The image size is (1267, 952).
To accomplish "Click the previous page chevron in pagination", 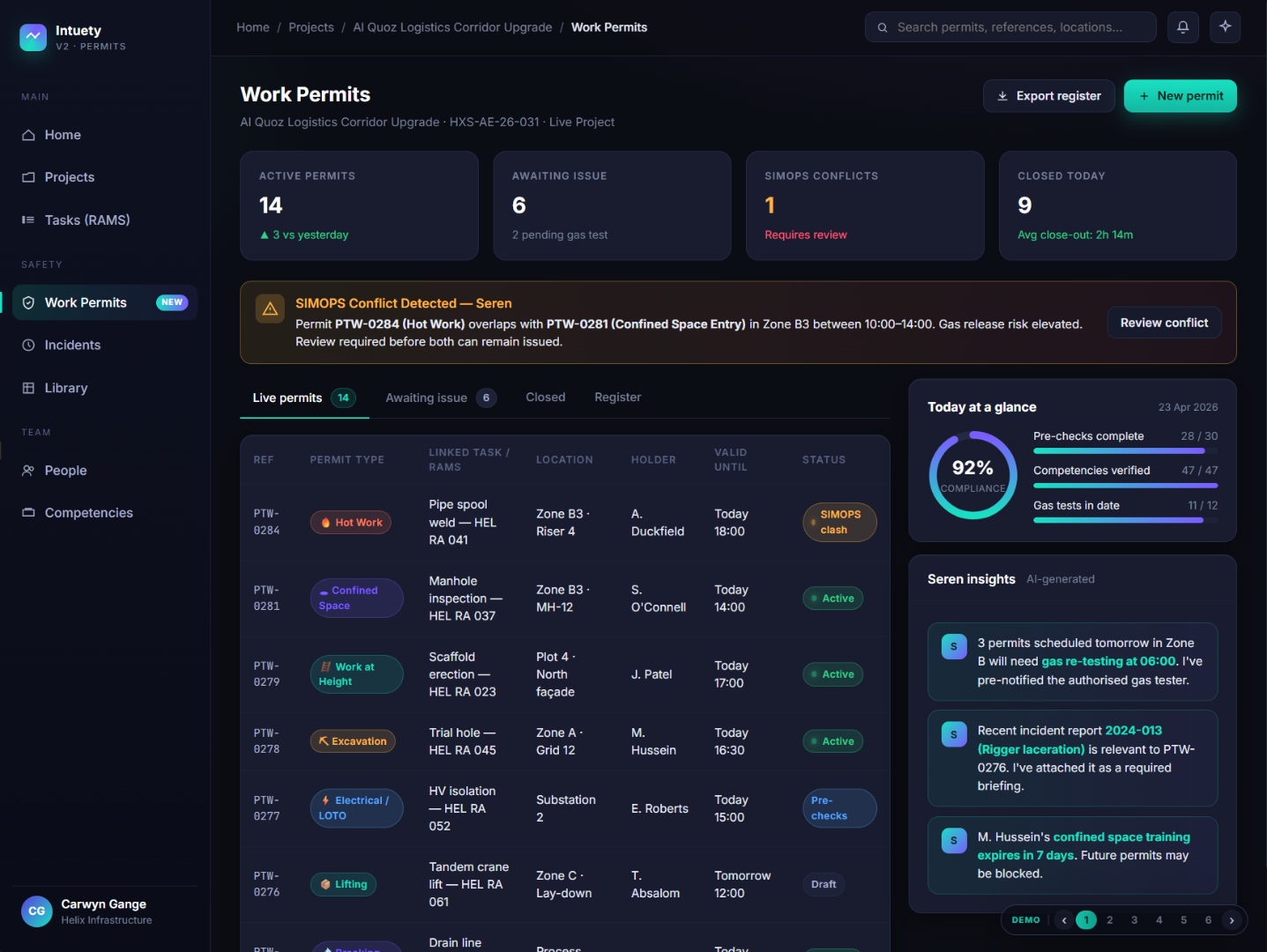I will point(1063,920).
